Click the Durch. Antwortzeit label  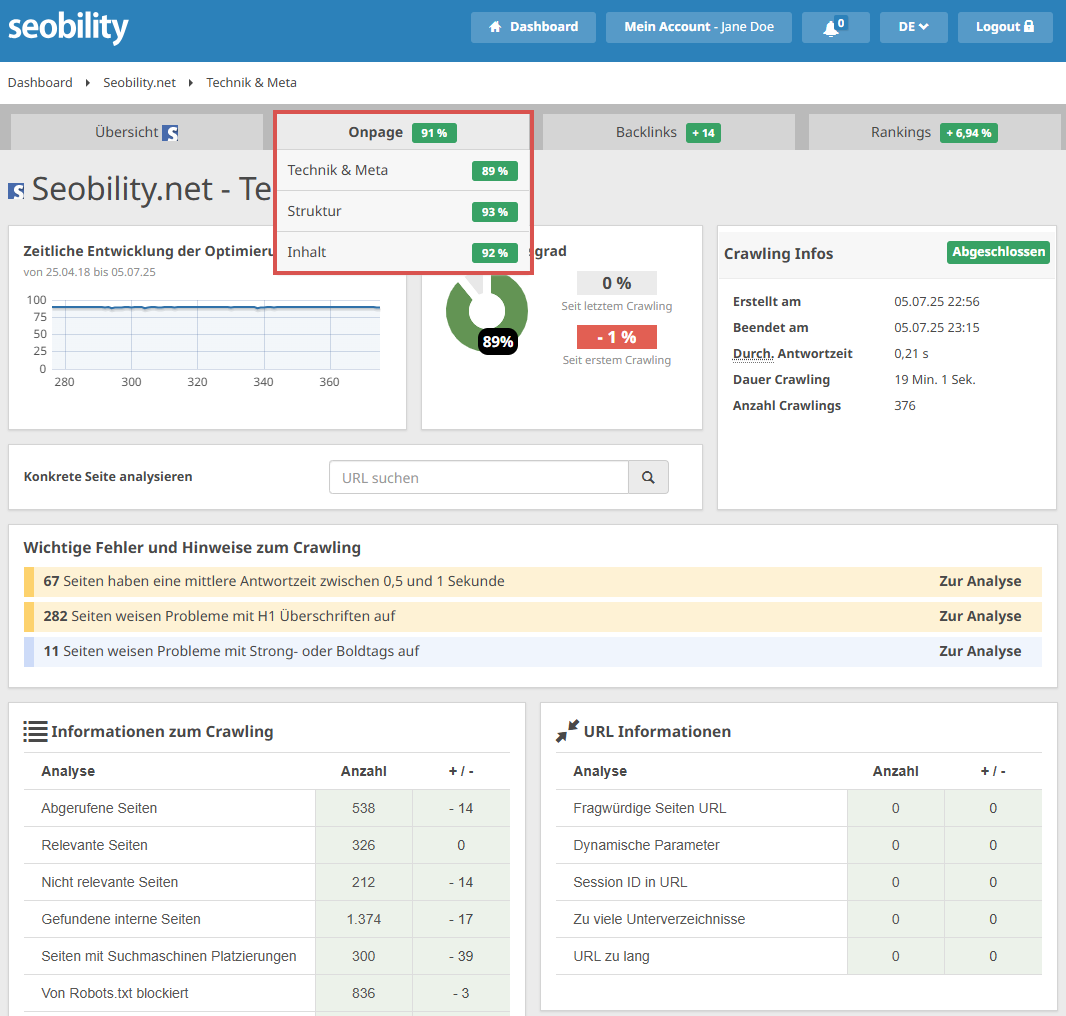click(792, 354)
